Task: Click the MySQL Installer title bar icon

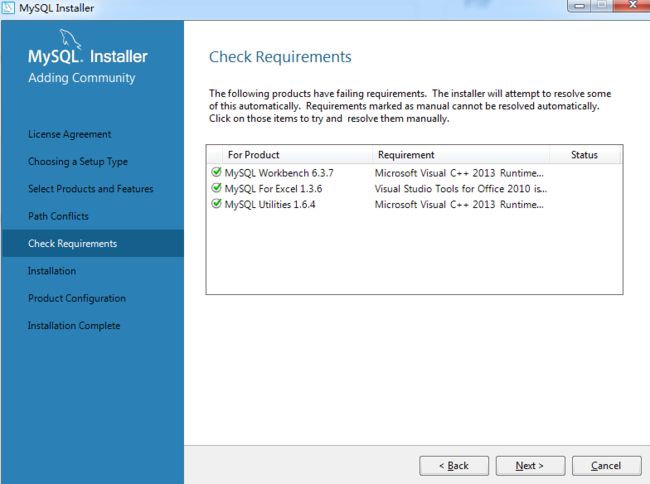Action: 8,8
